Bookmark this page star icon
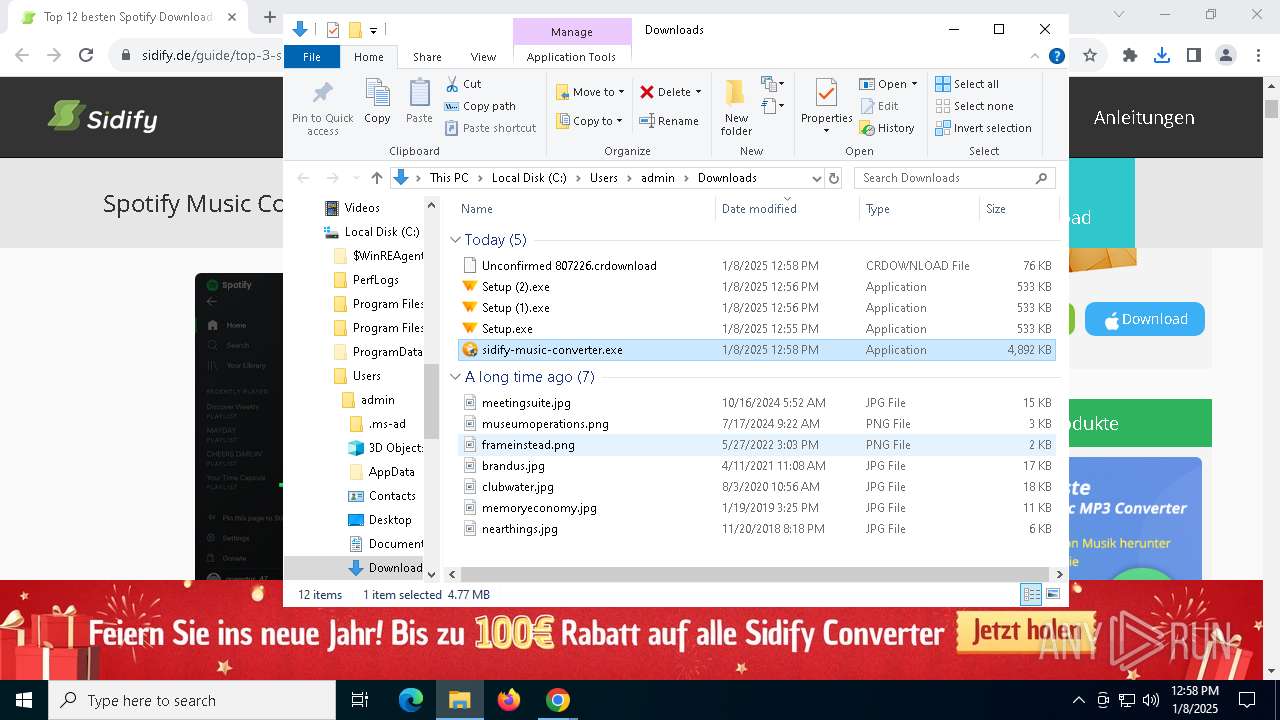The image size is (1280, 720). coord(1090,56)
